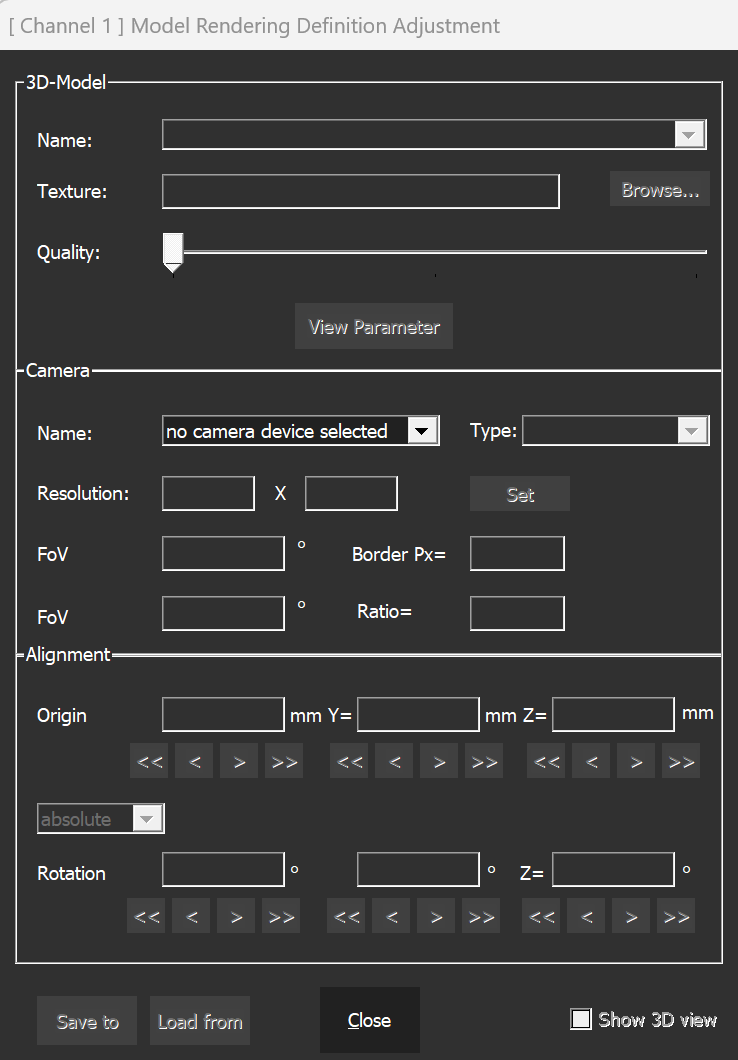Click the Quality slider handle
Screen dimensions: 738x1060
(x=173, y=252)
